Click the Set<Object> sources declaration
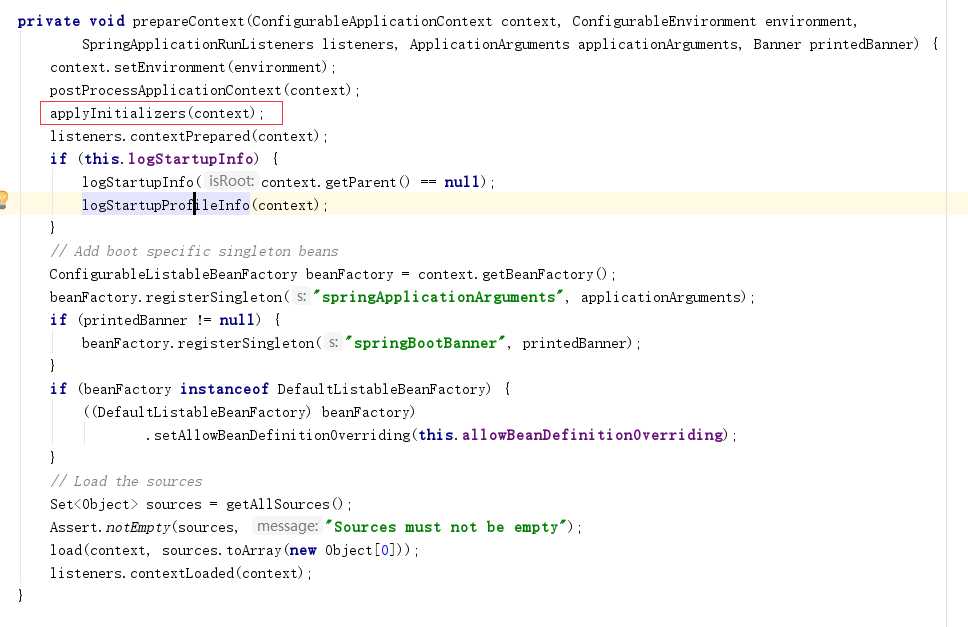Viewport: 968px width, 627px height. pyautogui.click(x=126, y=505)
